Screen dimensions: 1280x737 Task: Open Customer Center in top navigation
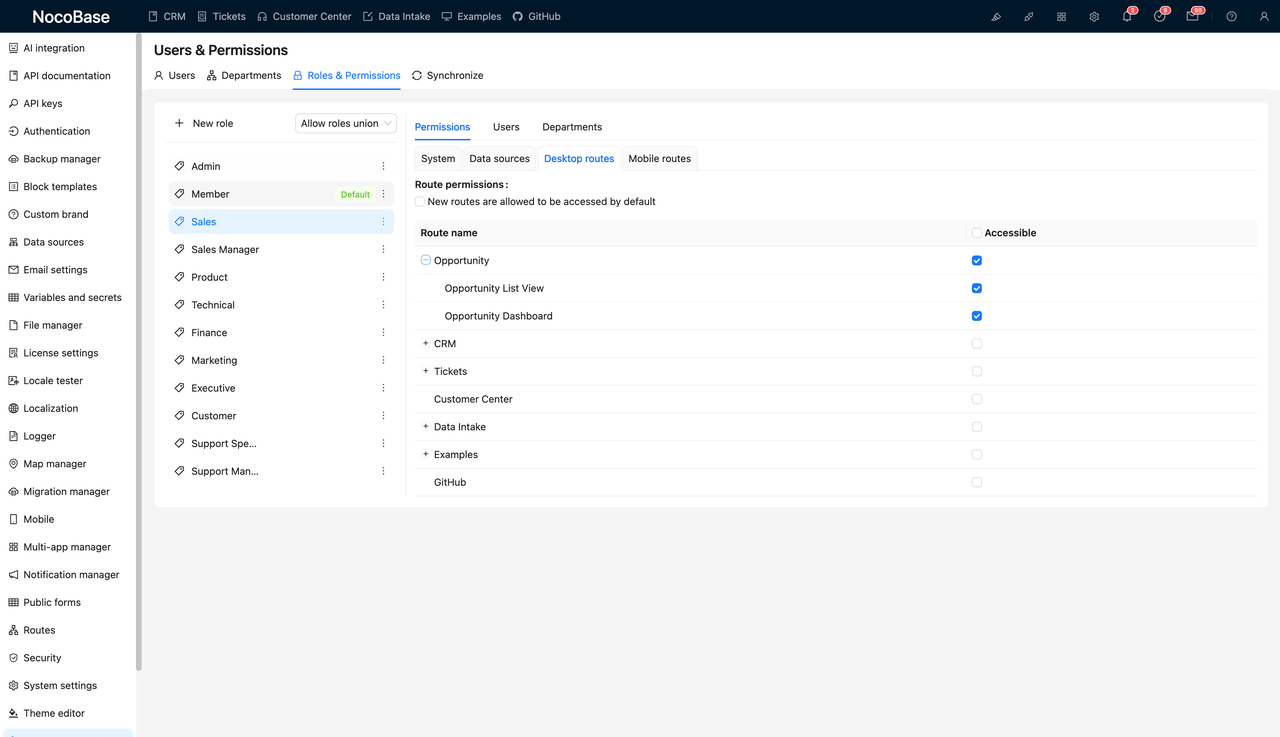coord(304,17)
